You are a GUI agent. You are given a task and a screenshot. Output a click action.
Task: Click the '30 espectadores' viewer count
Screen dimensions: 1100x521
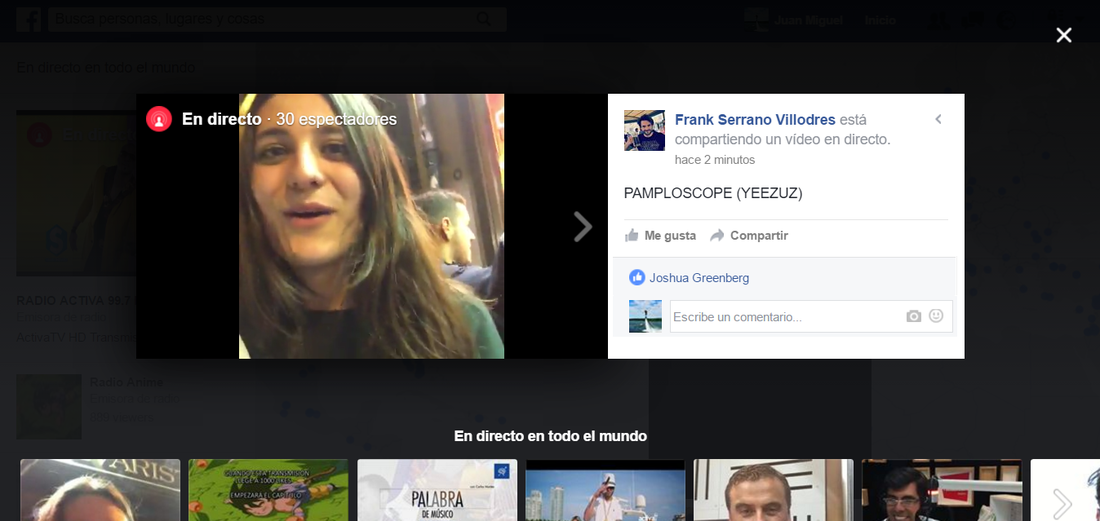pyautogui.click(x=336, y=119)
